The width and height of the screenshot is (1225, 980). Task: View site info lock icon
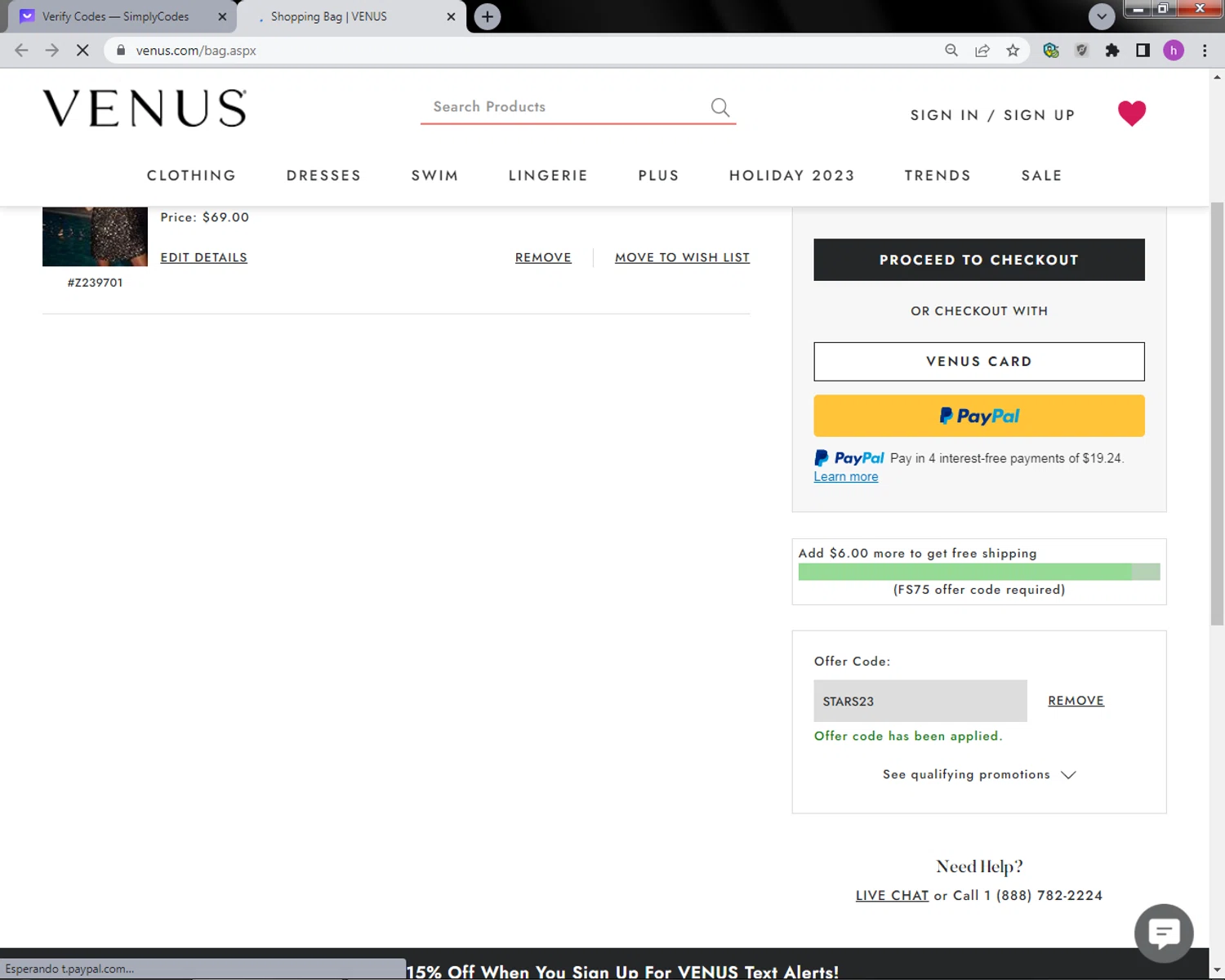point(121,51)
